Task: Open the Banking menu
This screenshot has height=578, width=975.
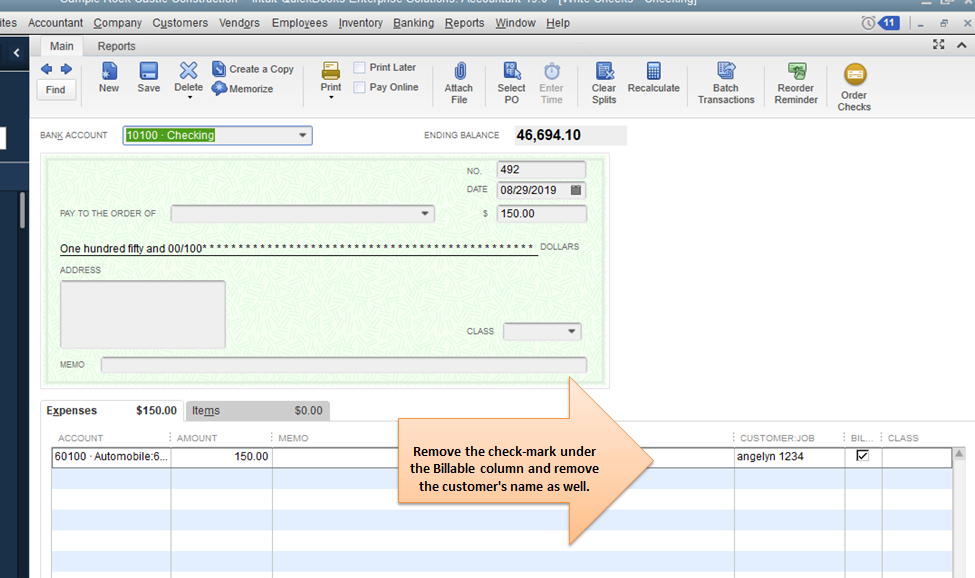Action: click(414, 23)
